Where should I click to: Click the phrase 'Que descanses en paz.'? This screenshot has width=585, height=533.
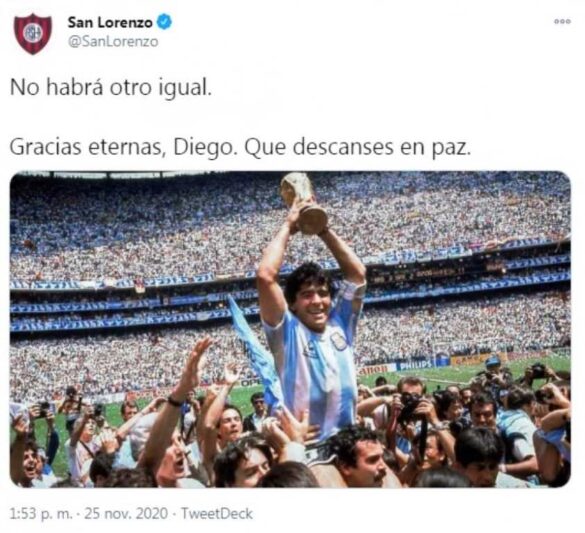pos(357,148)
